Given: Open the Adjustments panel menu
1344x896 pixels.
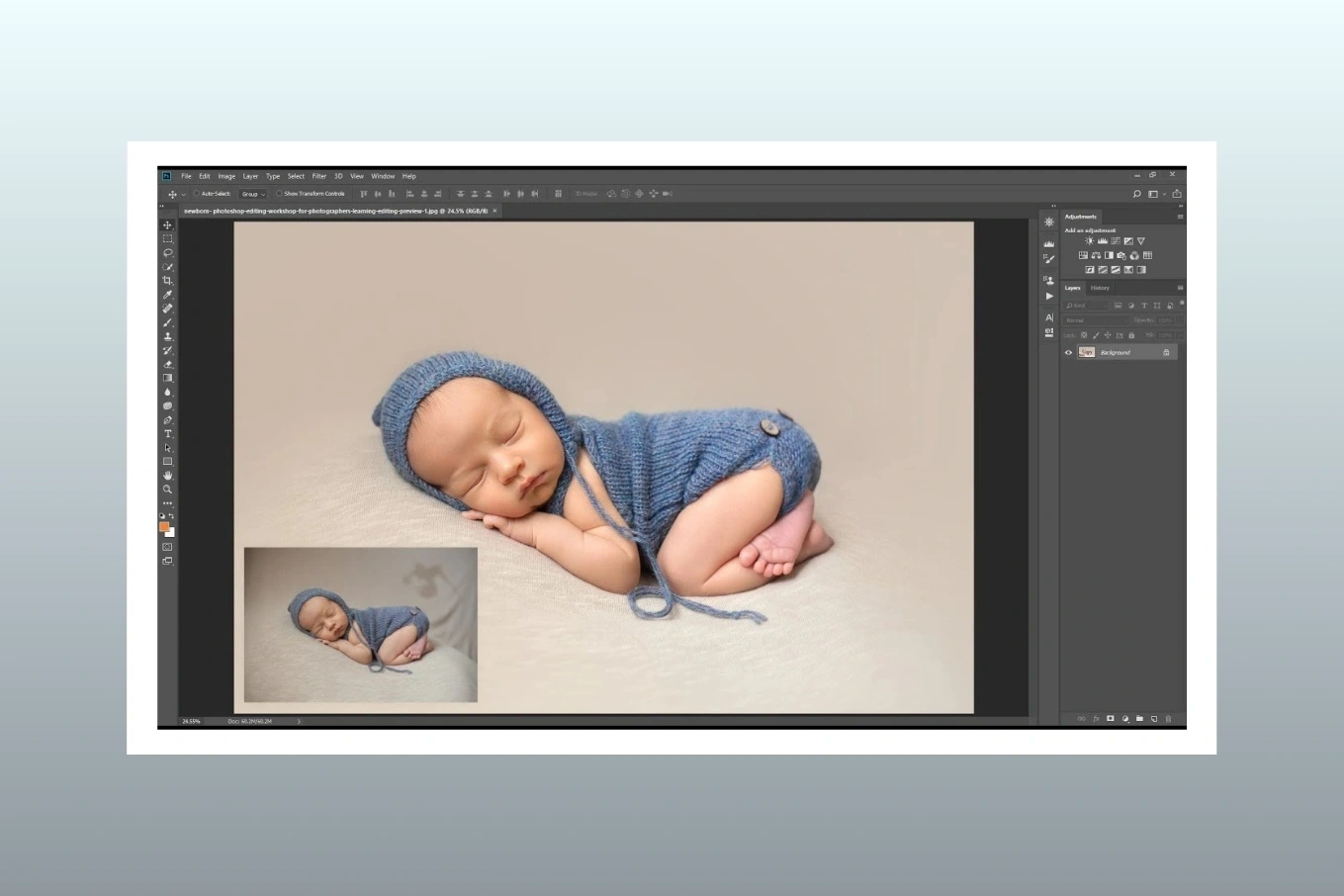Looking at the screenshot, I should tap(1180, 217).
